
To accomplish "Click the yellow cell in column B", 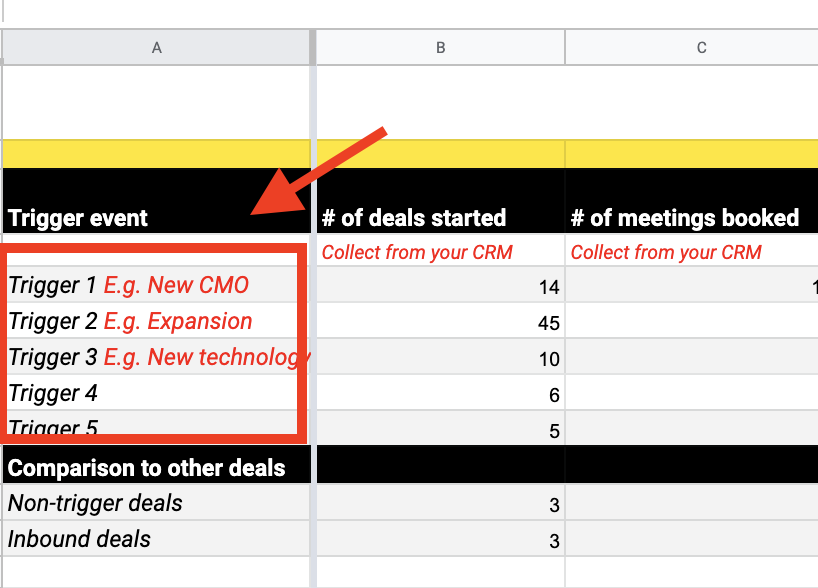I will (x=440, y=154).
